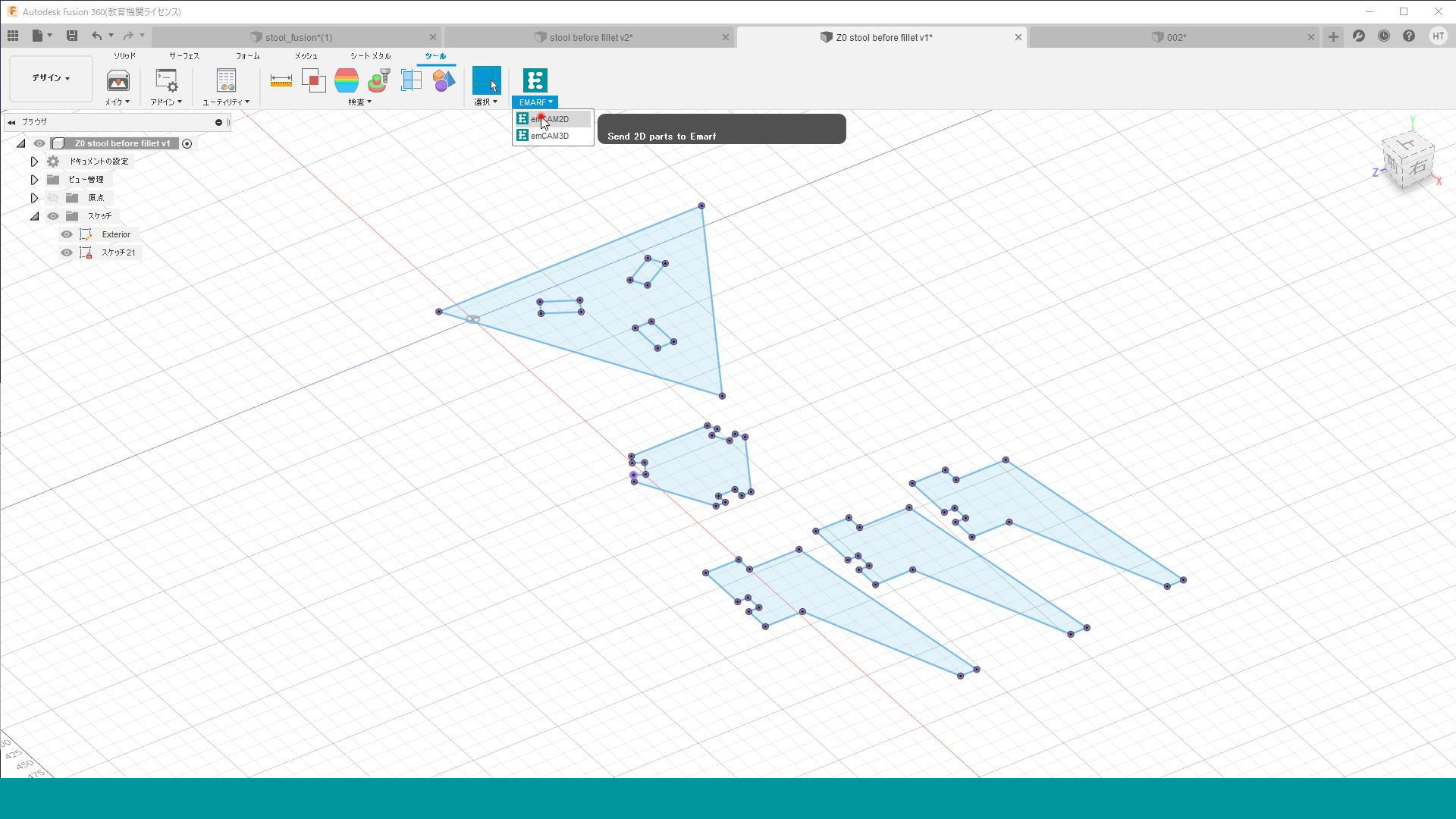The width and height of the screenshot is (1456, 819).
Task: Expand ドキュメントの設定 node
Action: [34, 162]
